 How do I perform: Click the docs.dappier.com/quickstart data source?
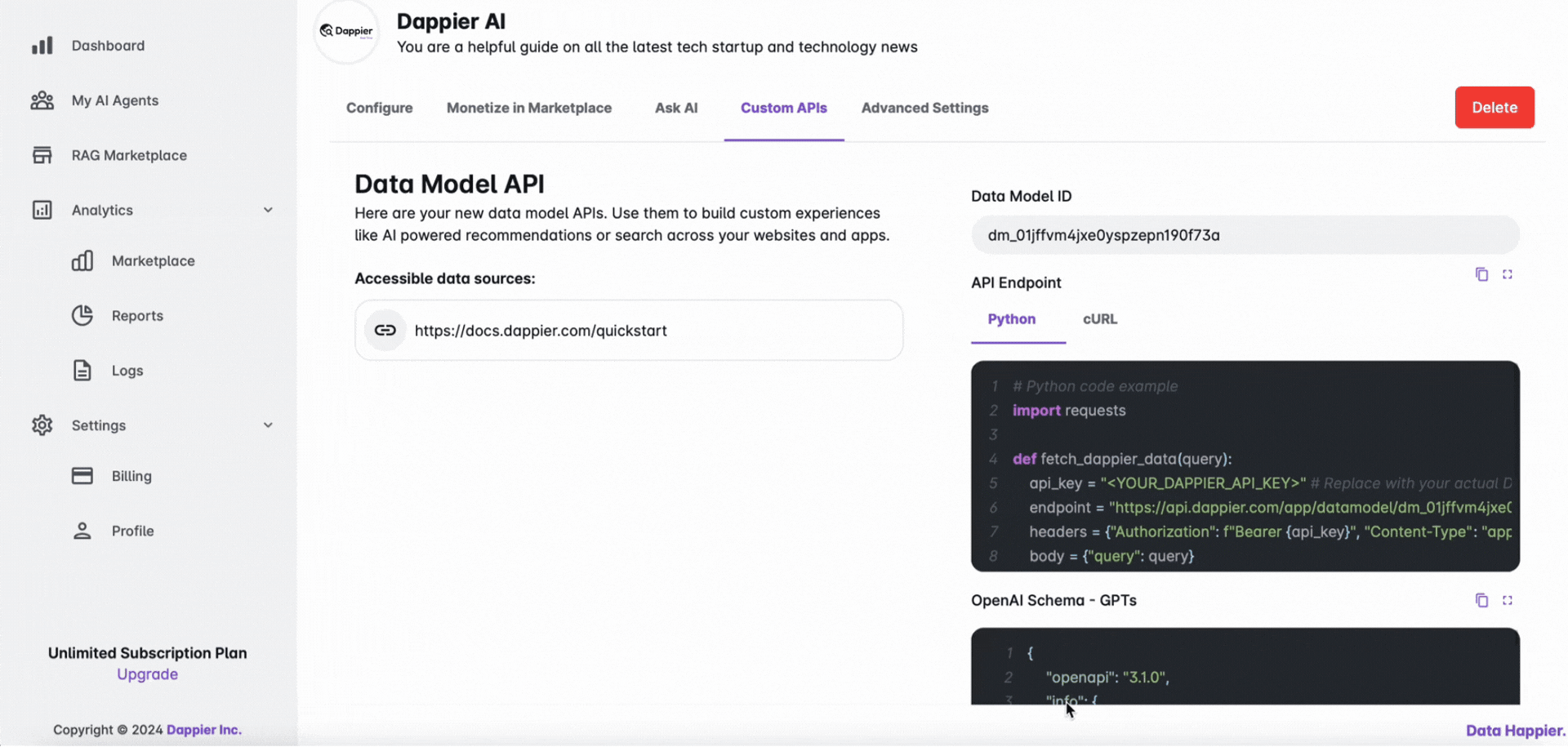click(629, 330)
